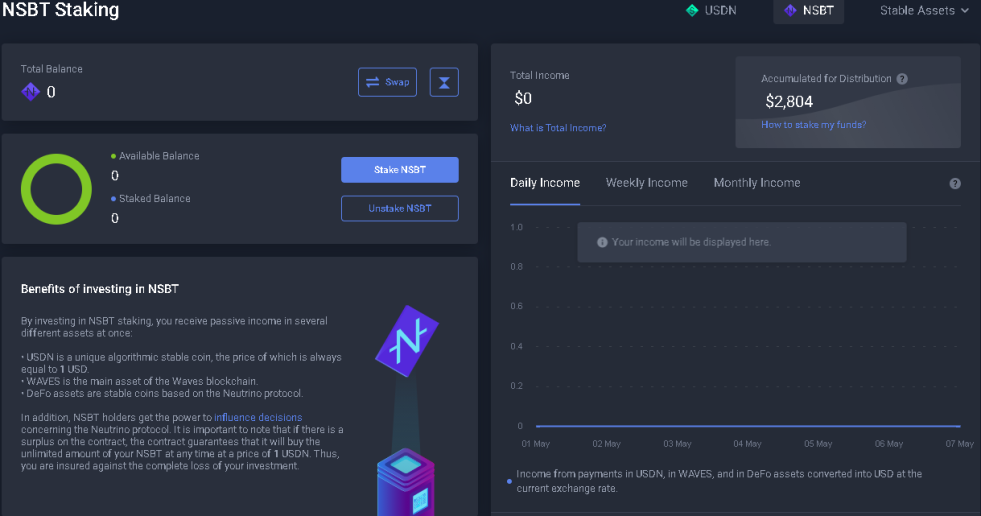Select the Daily Income tab
This screenshot has width=981, height=516.
(544, 183)
